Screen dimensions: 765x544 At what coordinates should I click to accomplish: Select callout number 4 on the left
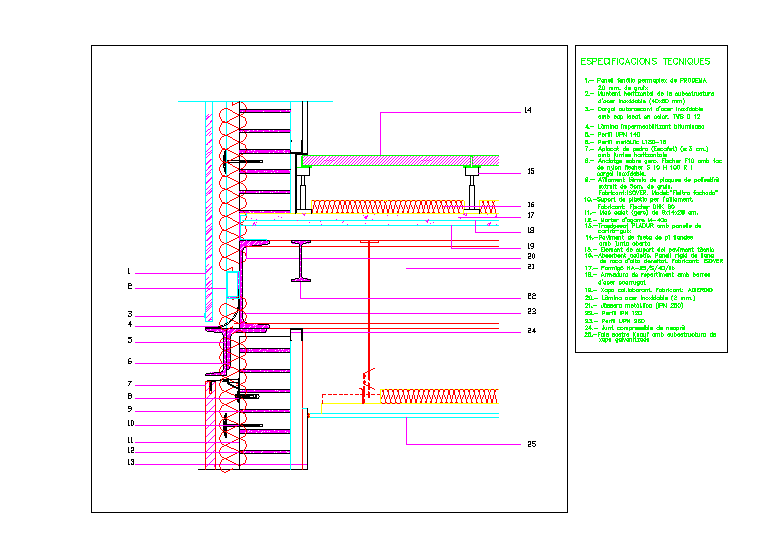click(x=129, y=325)
